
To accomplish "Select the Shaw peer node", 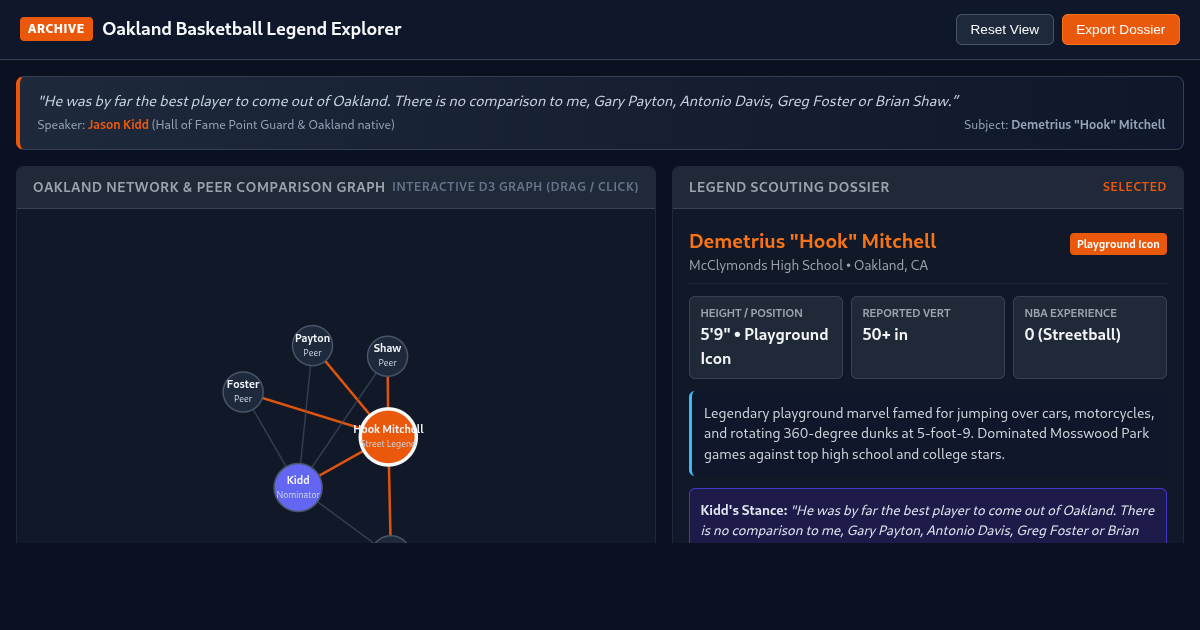I will coord(387,356).
